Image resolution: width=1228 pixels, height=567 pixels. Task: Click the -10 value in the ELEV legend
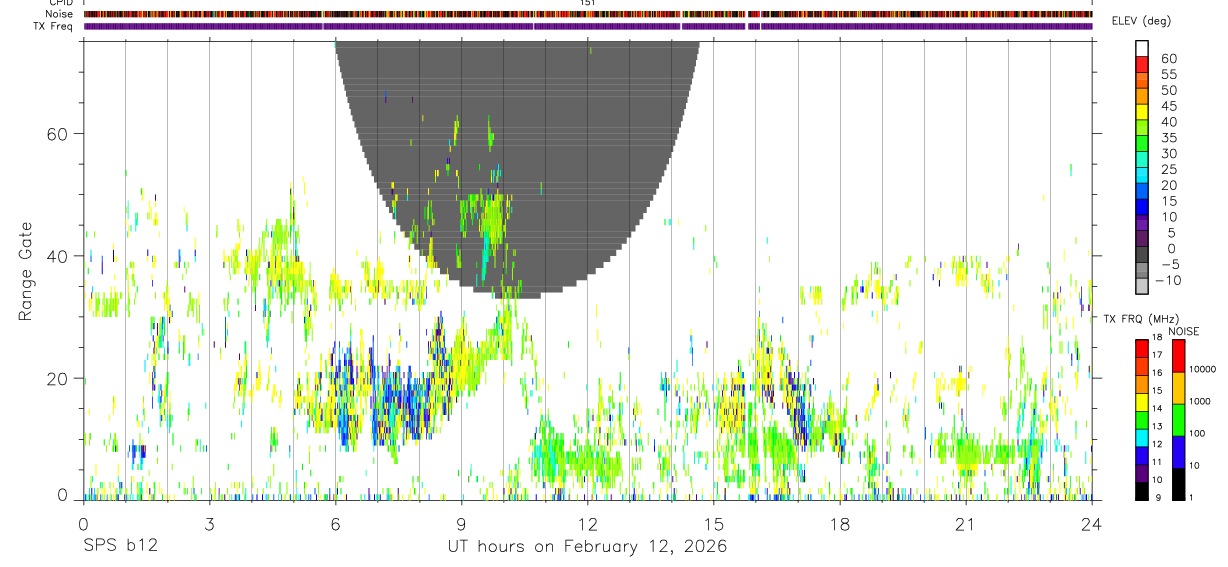[x=1168, y=281]
